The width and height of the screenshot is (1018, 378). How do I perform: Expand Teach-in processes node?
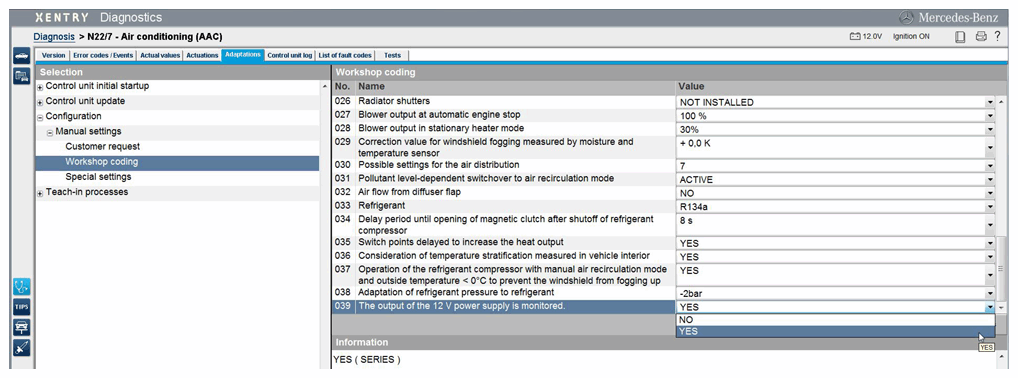tap(40, 193)
